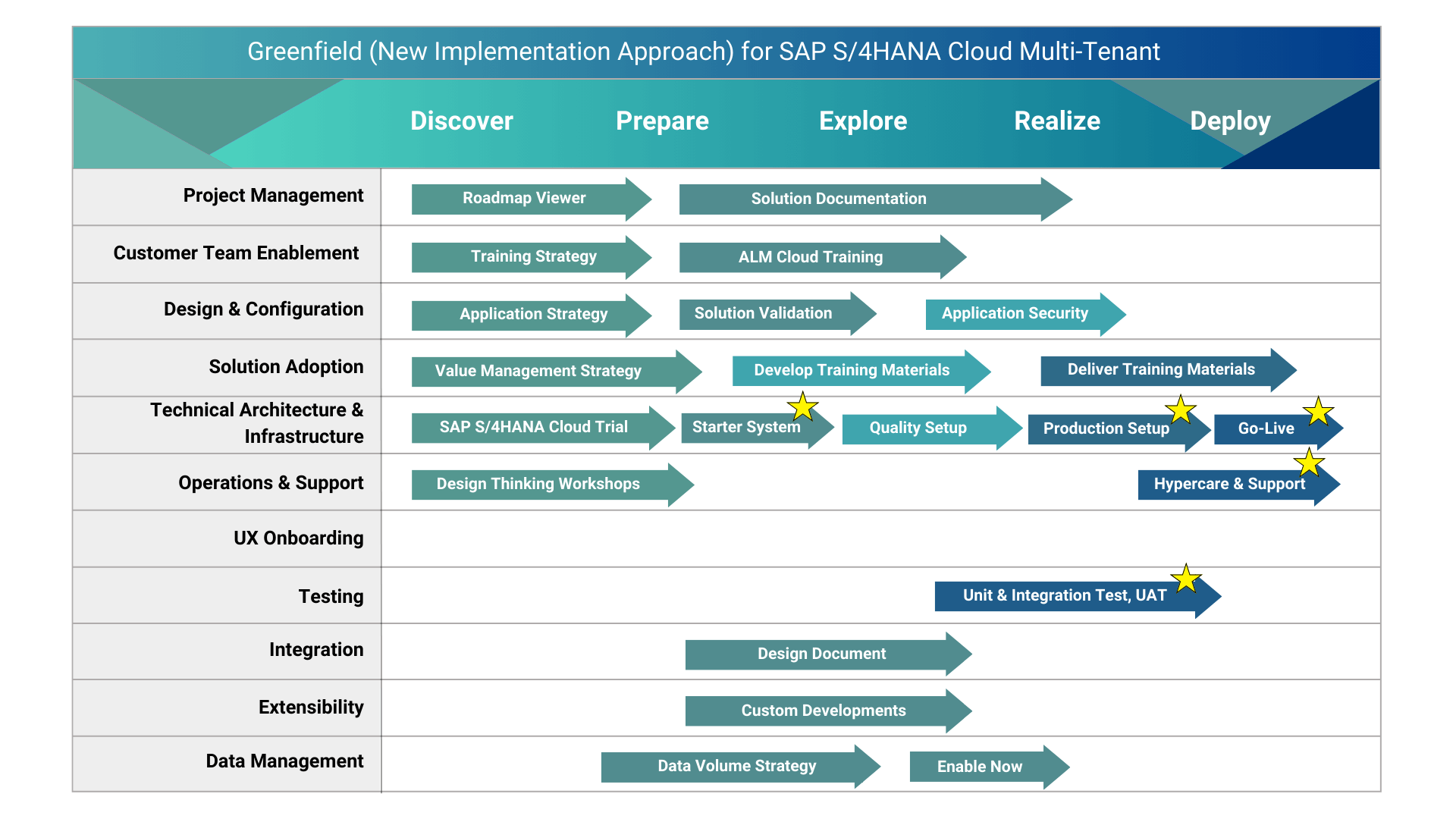Open the SAP S/4HANA Cloud Trial arrow
Viewport: 1456px width, 819px height.
tap(543, 428)
